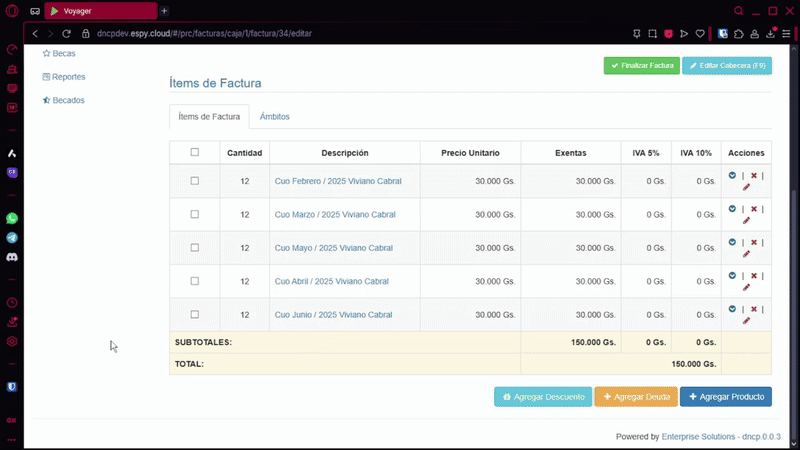
Task: Switch to the Ámbitos tab
Action: (x=274, y=117)
